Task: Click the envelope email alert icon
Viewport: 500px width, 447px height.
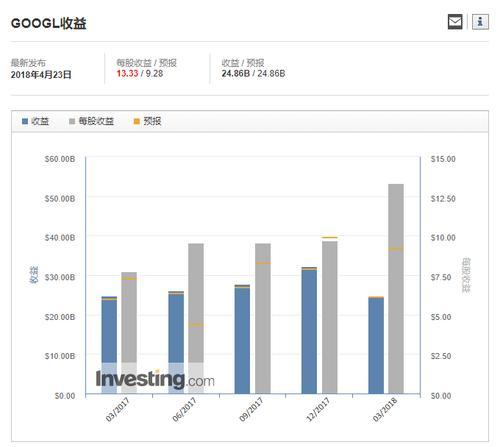Action: tap(455, 22)
